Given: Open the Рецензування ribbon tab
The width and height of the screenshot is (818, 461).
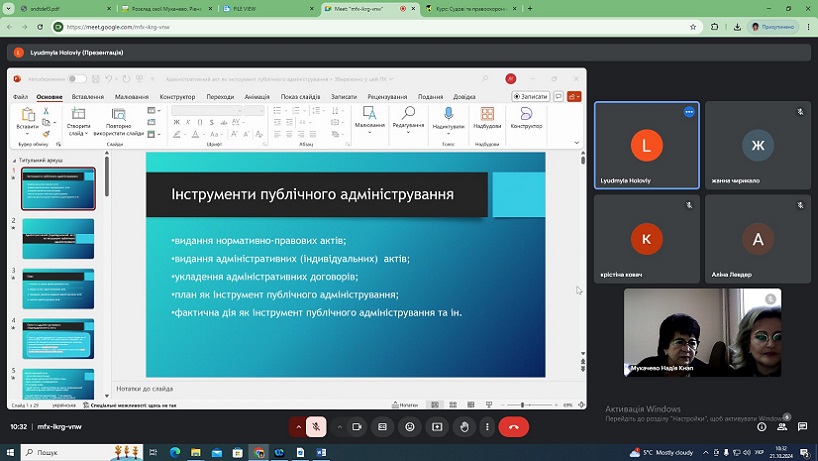Looking at the screenshot, I should coord(387,96).
